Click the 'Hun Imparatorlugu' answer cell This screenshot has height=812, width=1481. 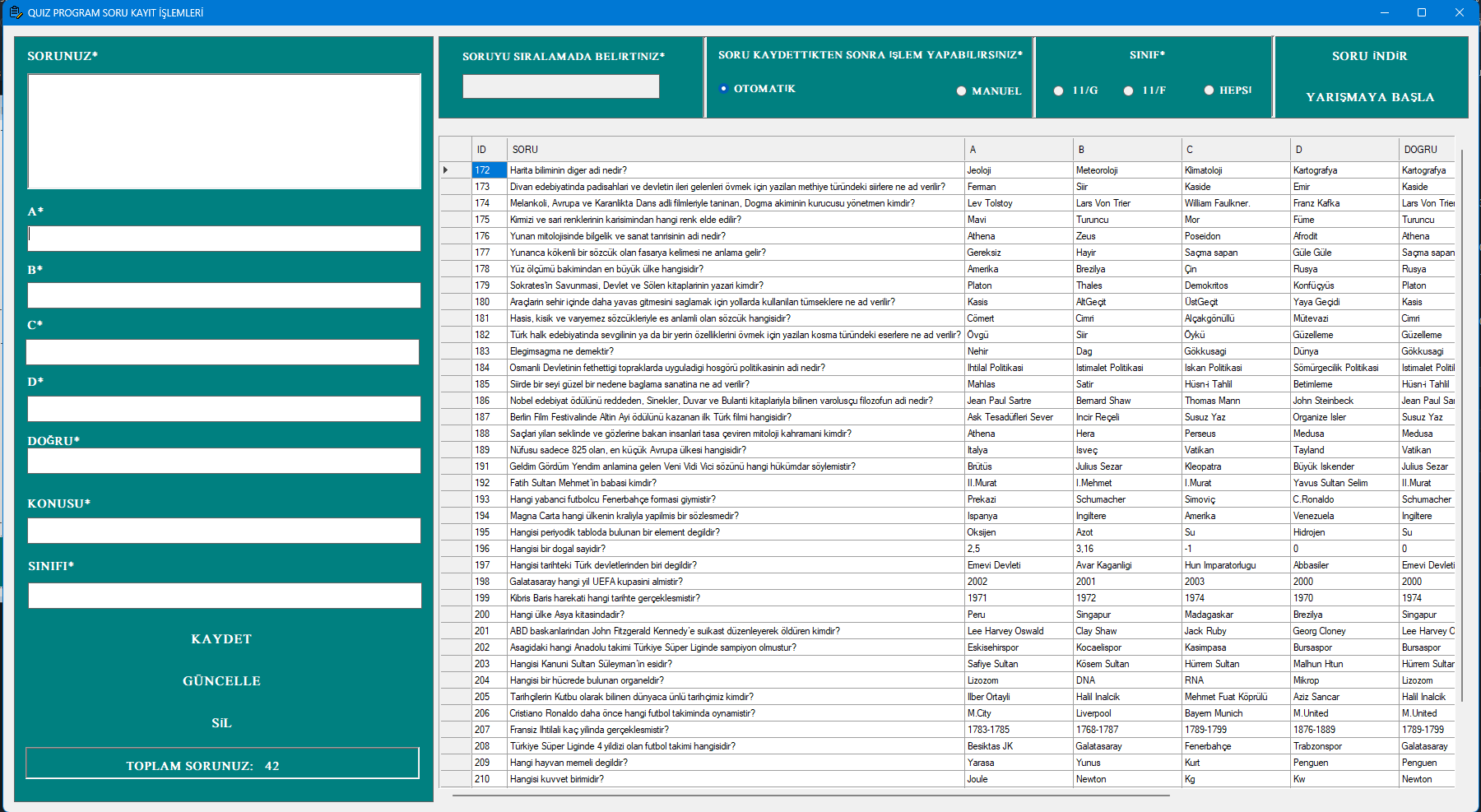coord(1236,565)
